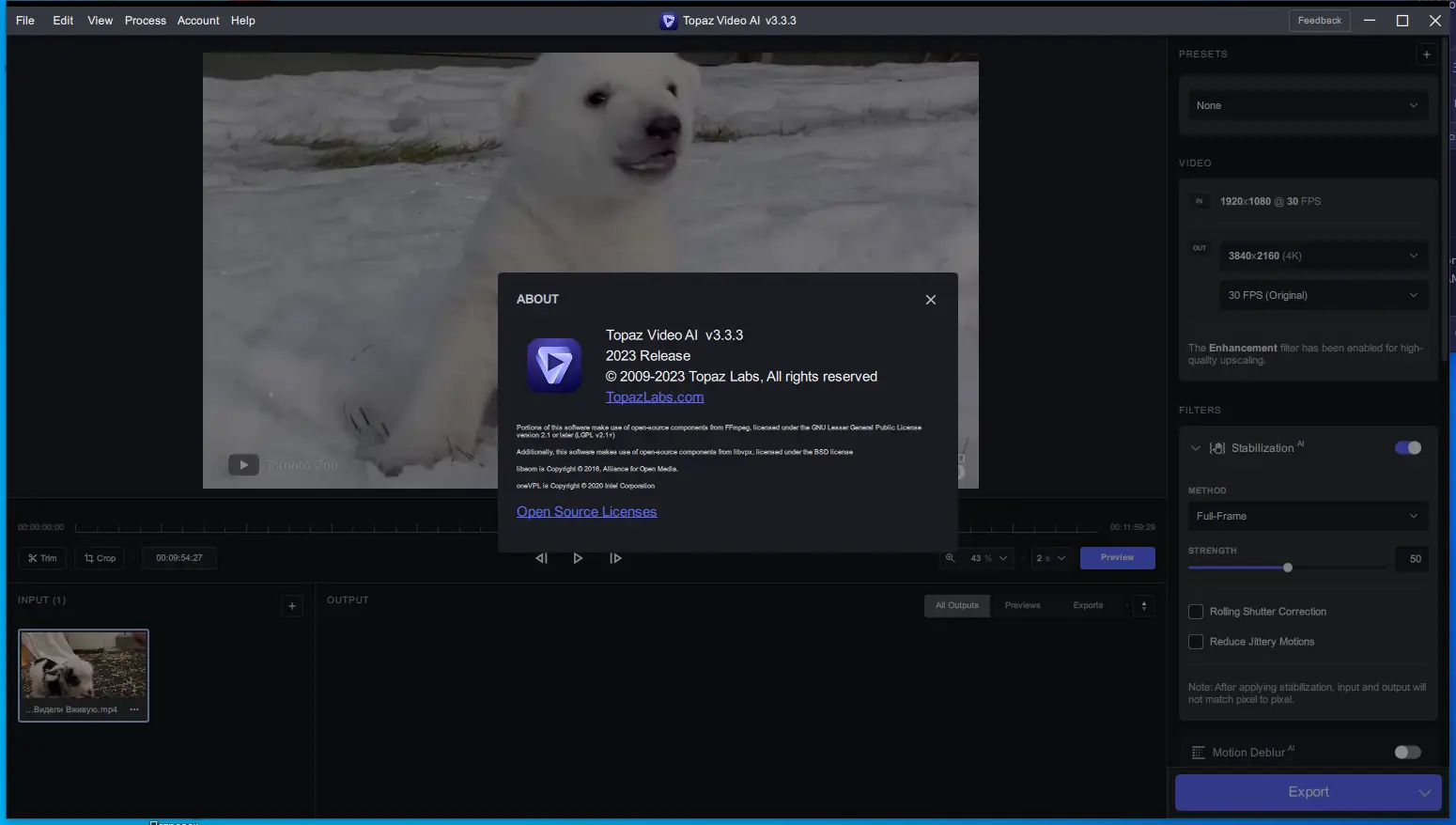Open the Help menu
The width and height of the screenshot is (1456, 825).
tap(243, 21)
